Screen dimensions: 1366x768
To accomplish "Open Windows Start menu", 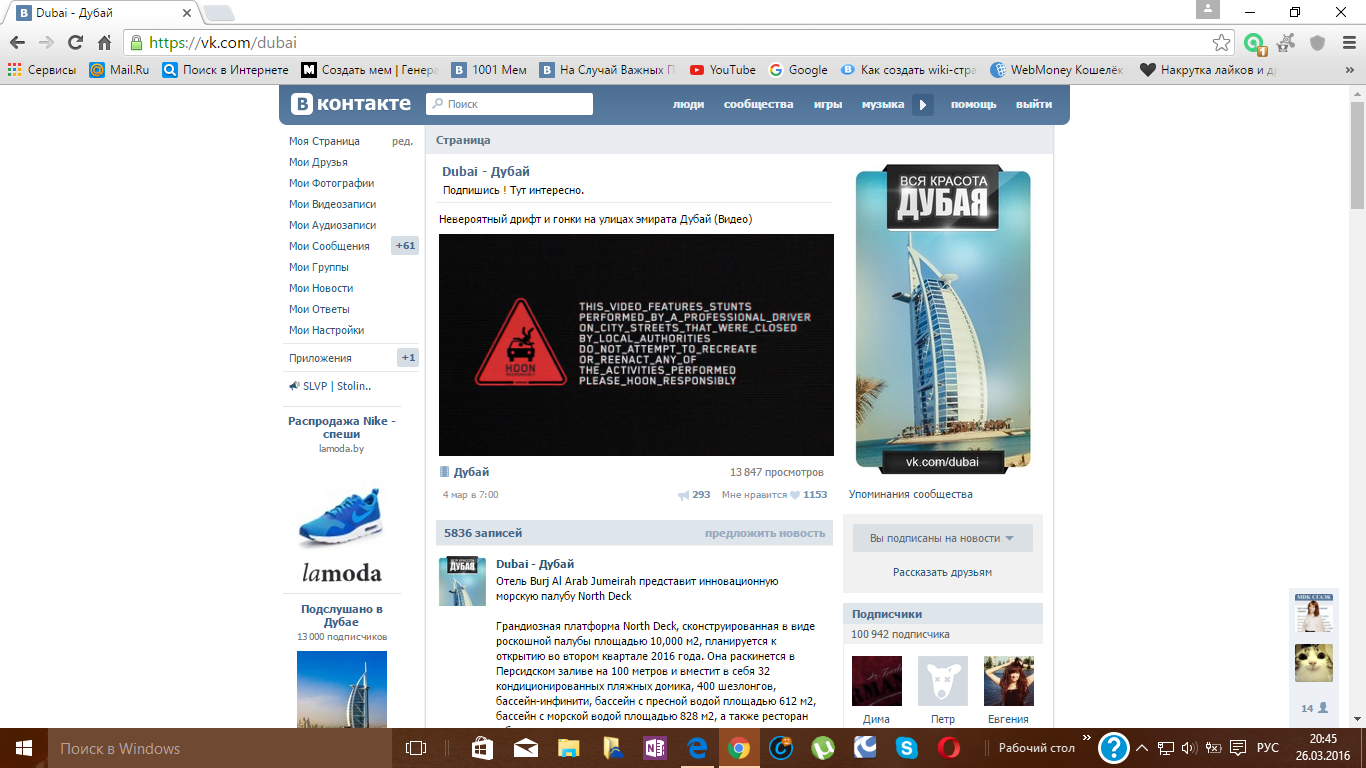I will pos(23,748).
